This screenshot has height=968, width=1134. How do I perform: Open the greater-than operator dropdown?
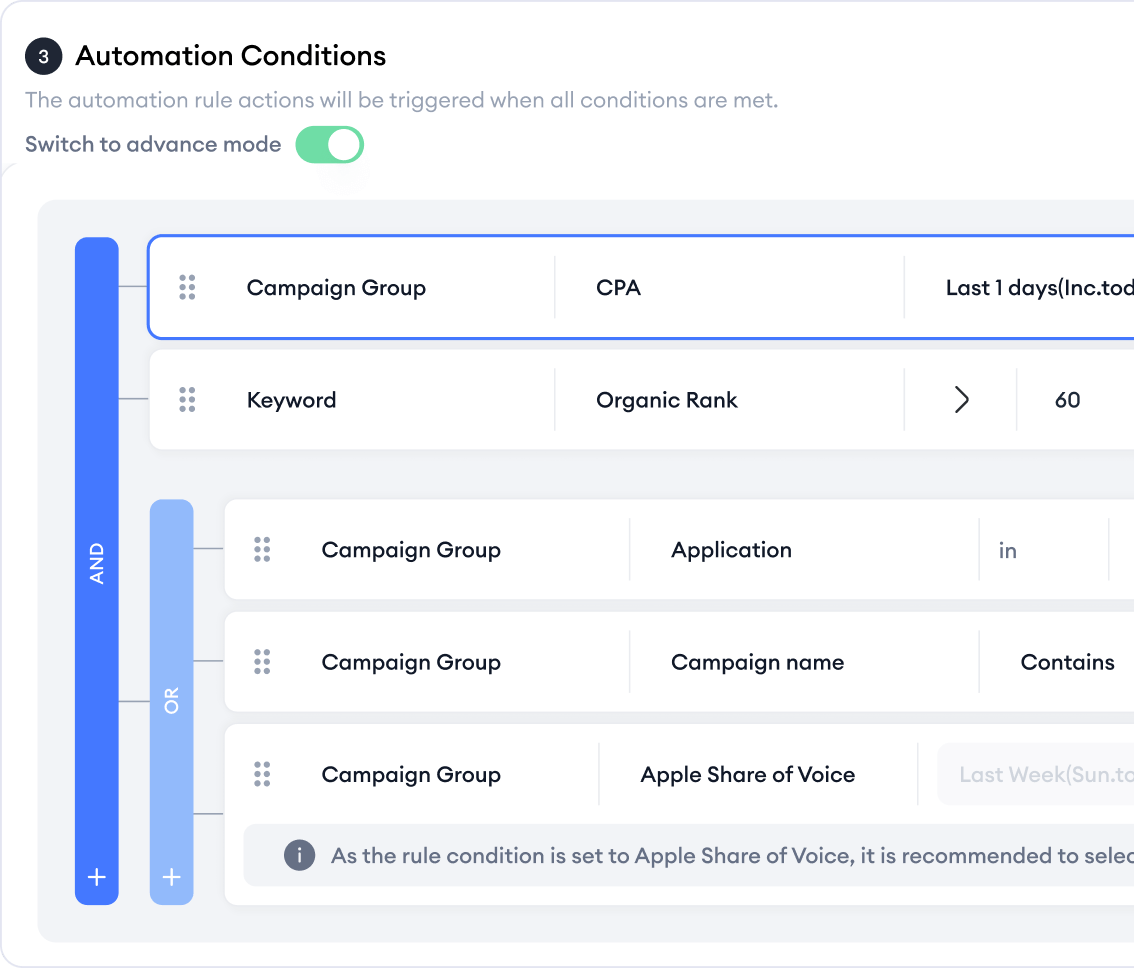tap(961, 400)
